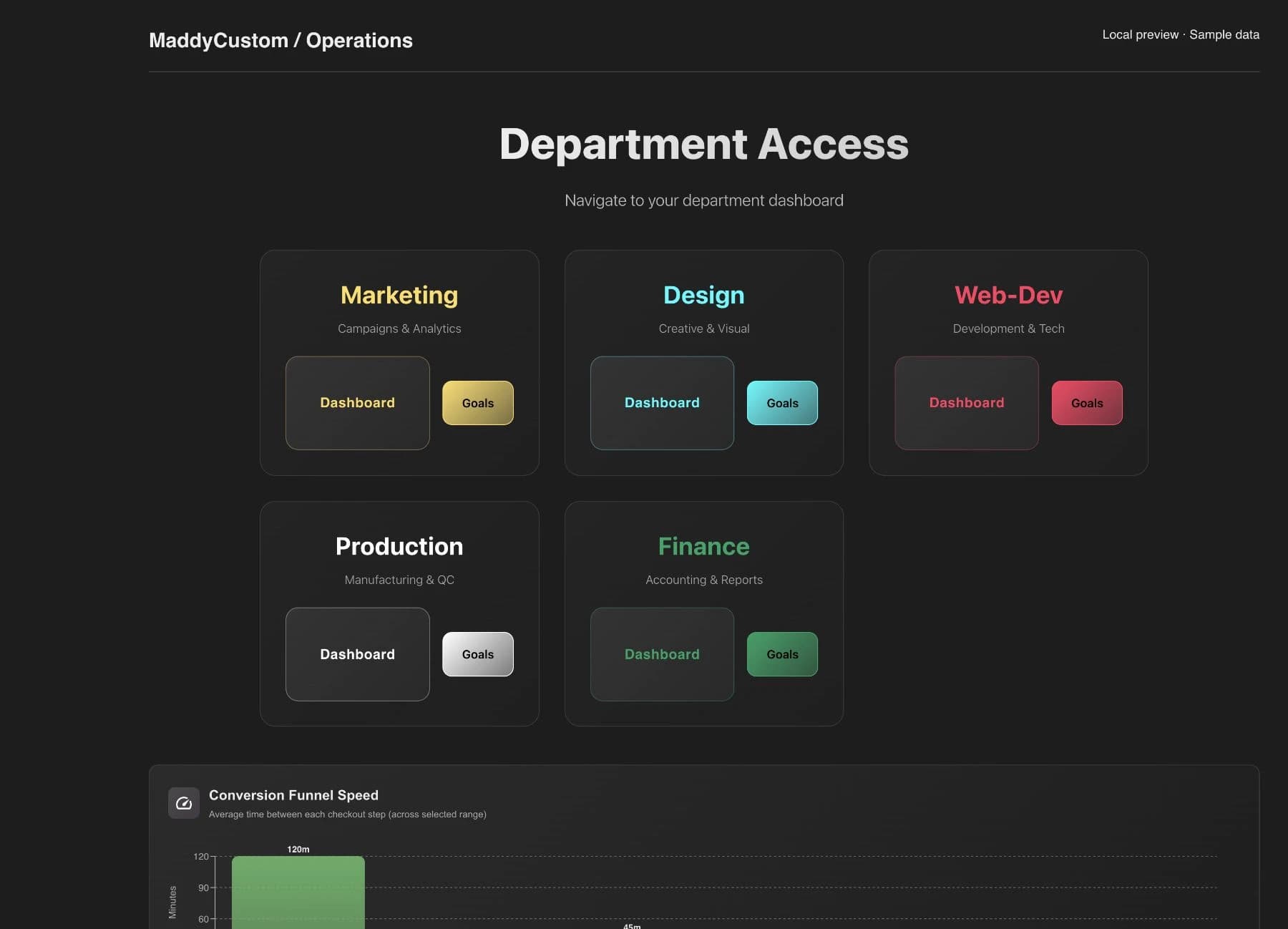Screen dimensions: 1288x929
Task: Click the Manufacturing & QC caption
Action: [x=399, y=580]
